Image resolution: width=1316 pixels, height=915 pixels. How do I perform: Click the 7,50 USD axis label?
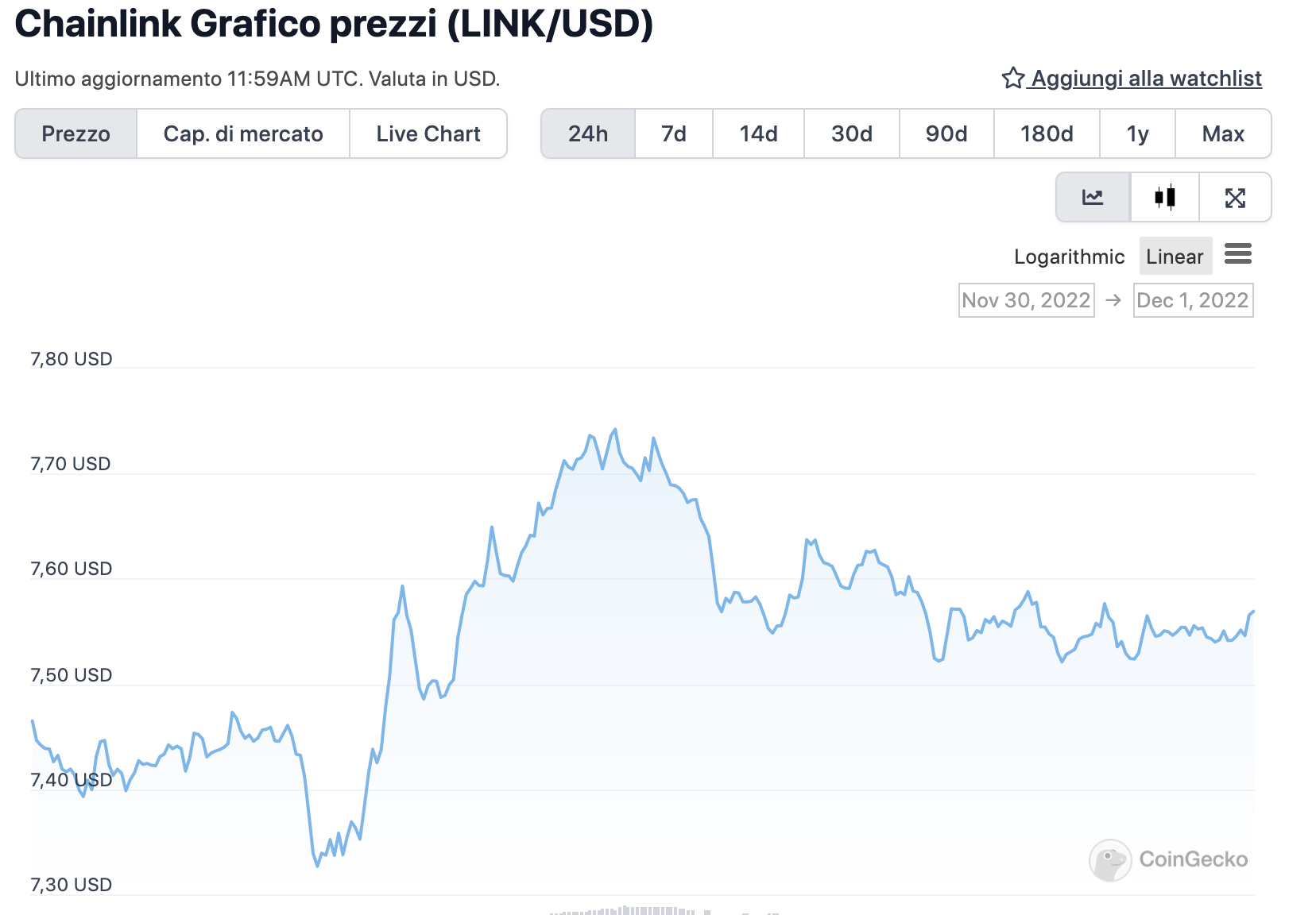point(72,675)
